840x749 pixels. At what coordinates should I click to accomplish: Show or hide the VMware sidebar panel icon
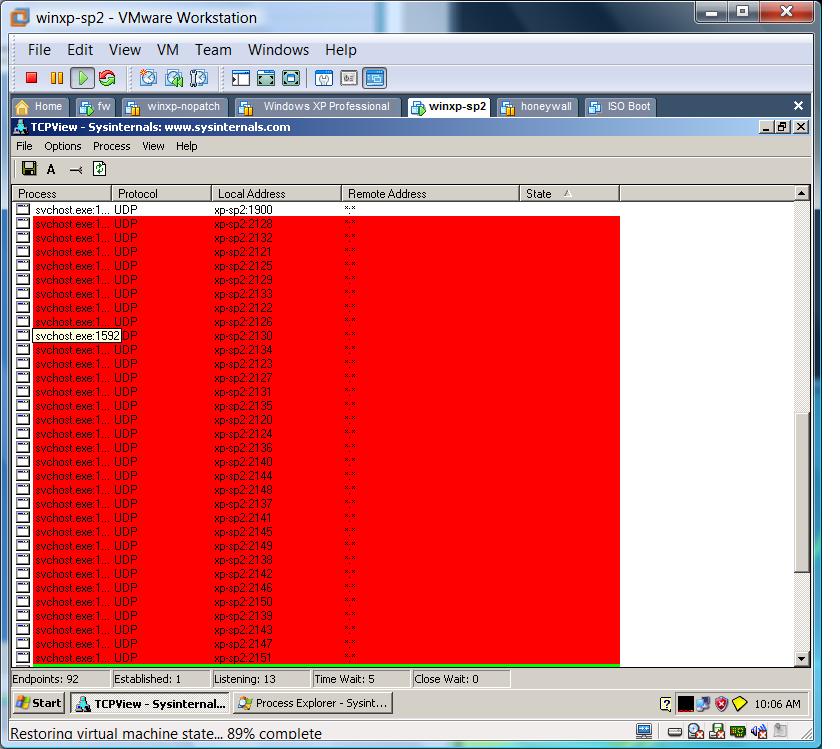click(x=241, y=78)
